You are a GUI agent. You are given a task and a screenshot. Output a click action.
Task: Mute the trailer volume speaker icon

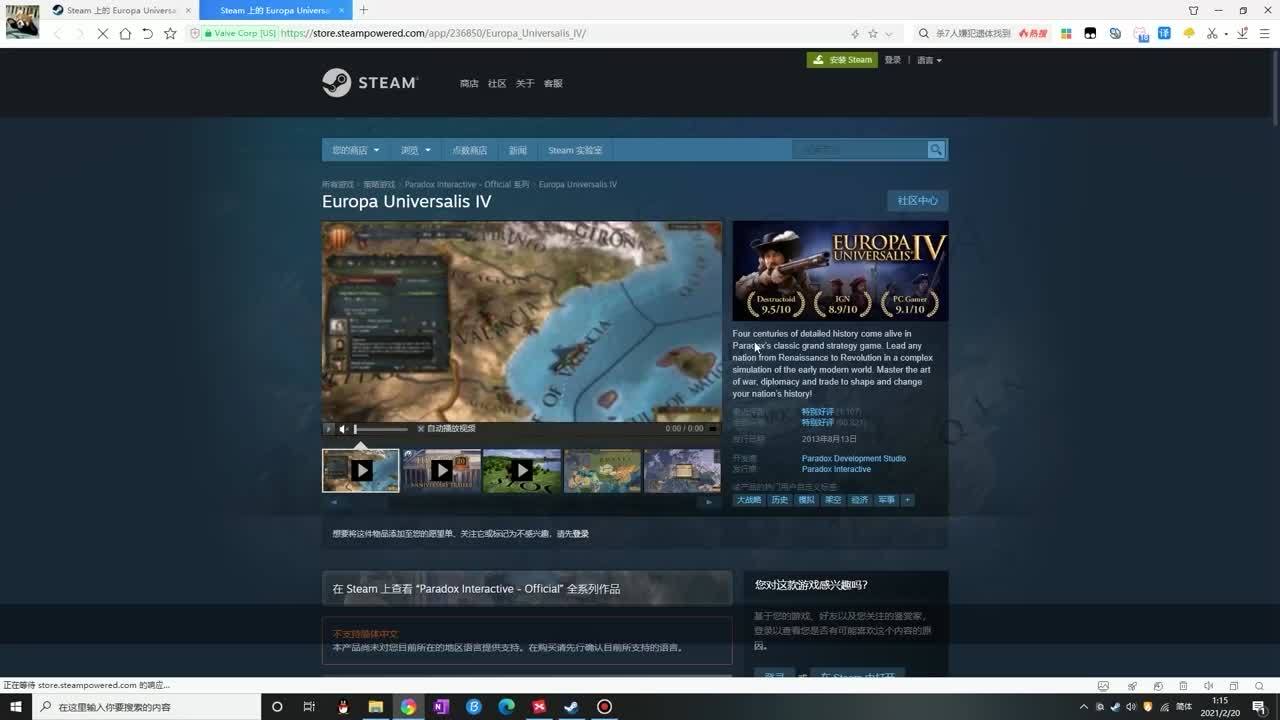343,429
